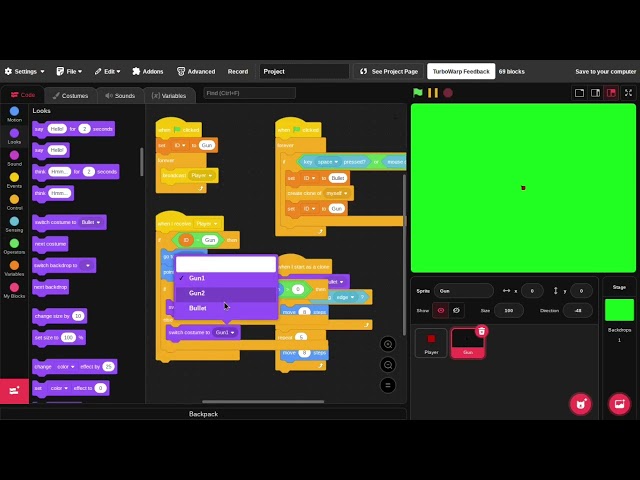Click the Find (Ctrl+F) search box
640x480 pixels.
click(x=249, y=93)
